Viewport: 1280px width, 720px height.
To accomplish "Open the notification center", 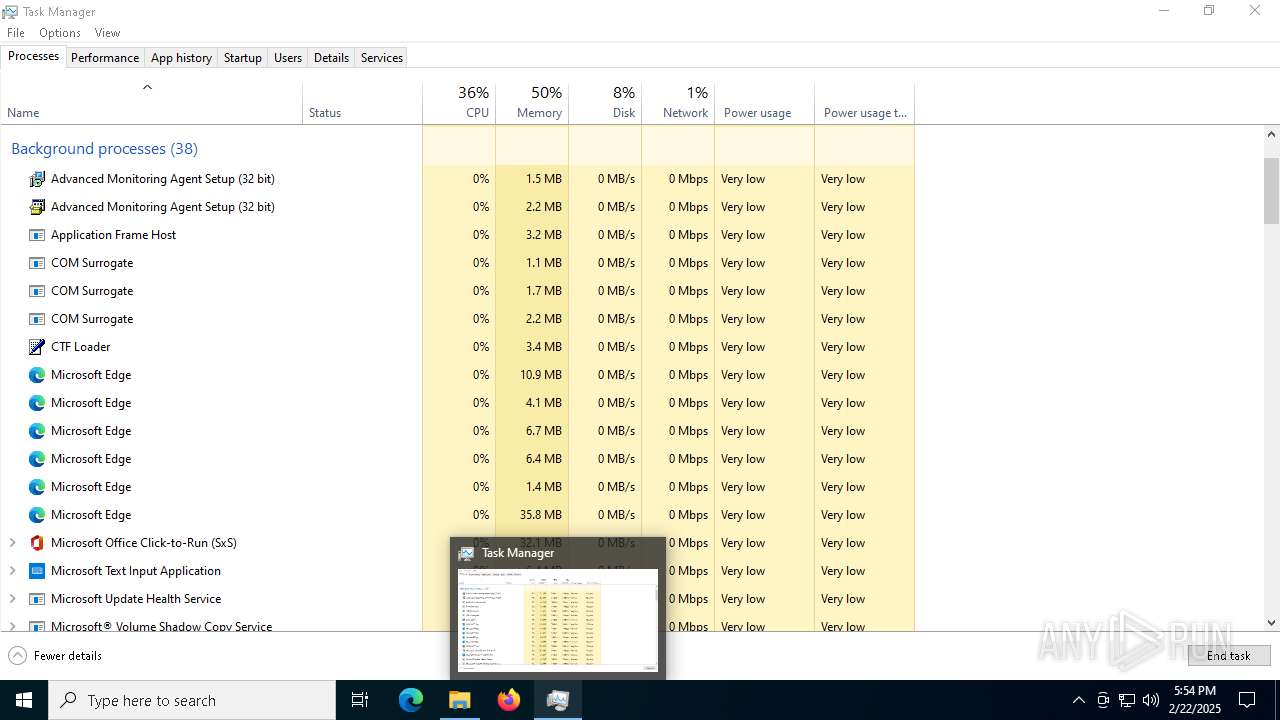I will click(1247, 700).
